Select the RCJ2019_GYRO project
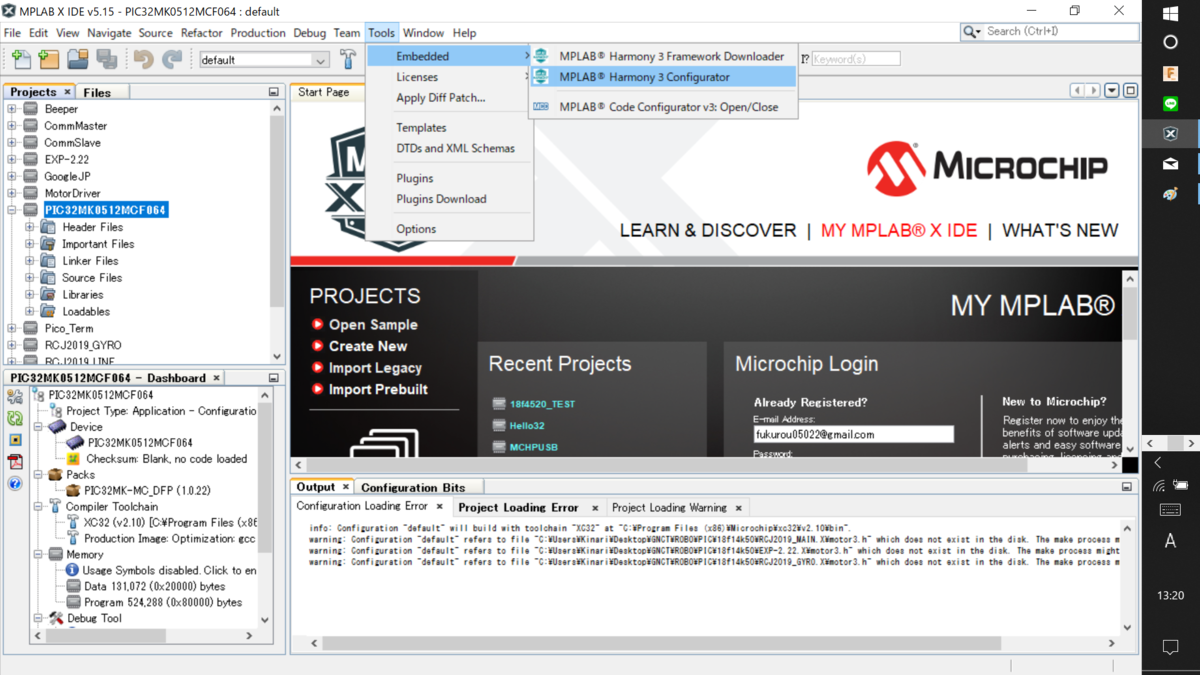This screenshot has height=675, width=1200. 82,345
